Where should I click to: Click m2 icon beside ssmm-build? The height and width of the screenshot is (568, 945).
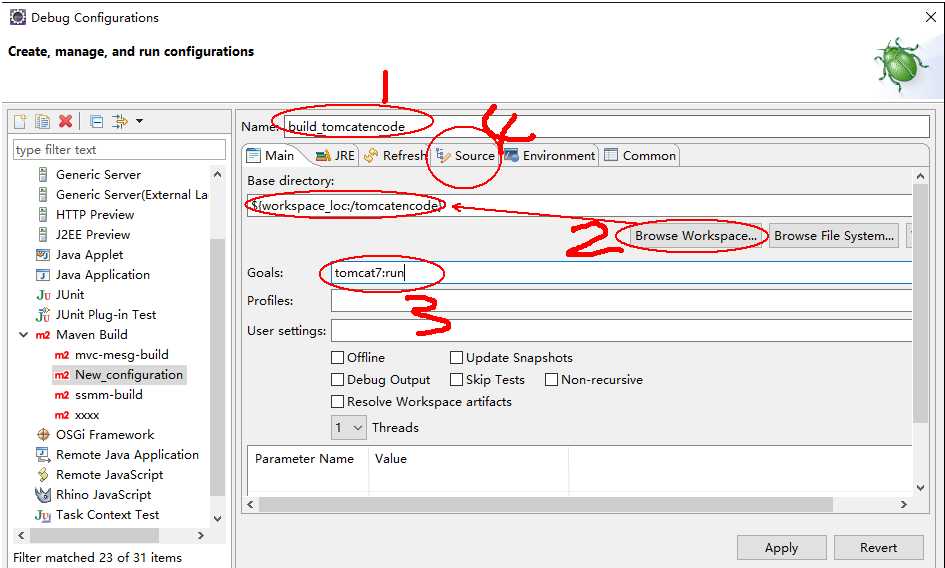(x=62, y=395)
